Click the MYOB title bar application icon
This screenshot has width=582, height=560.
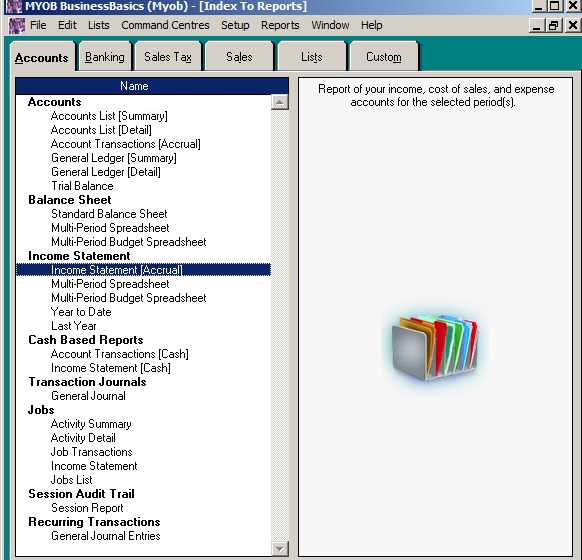point(14,6)
